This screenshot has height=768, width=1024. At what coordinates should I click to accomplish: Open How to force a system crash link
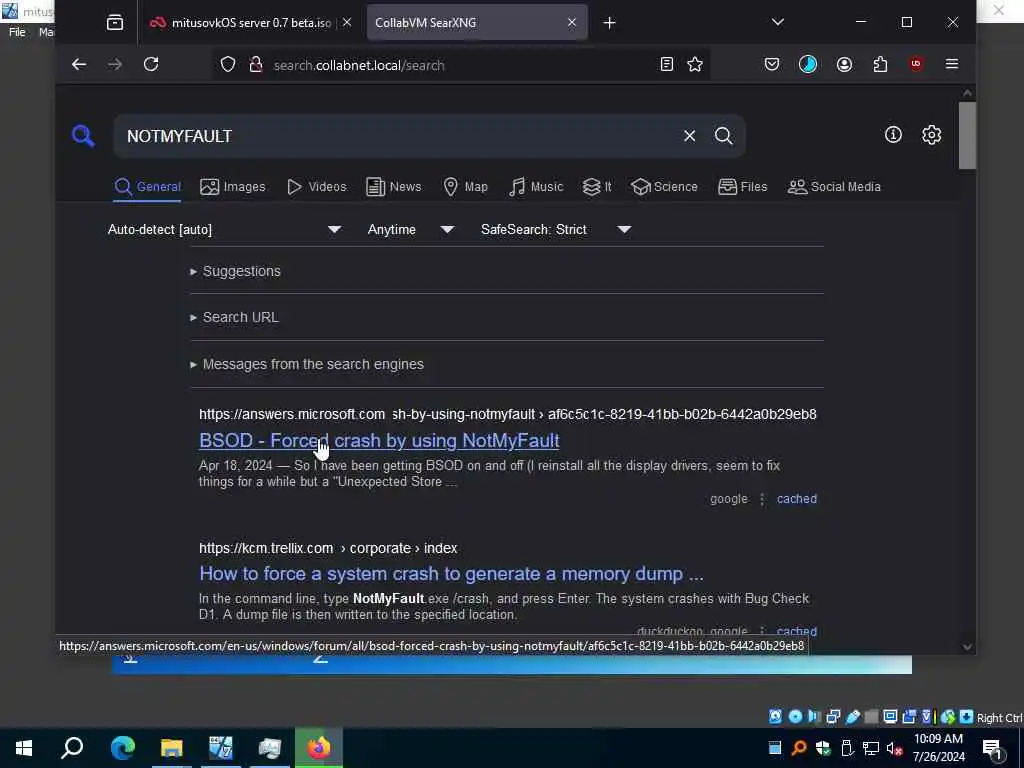tap(451, 573)
